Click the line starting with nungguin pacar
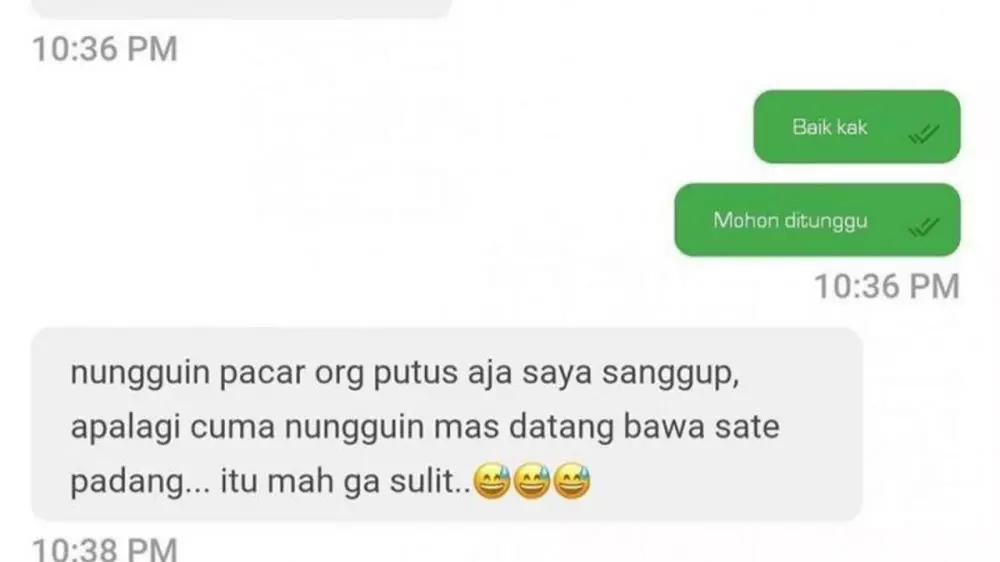The height and width of the screenshot is (562, 1000). [404, 373]
